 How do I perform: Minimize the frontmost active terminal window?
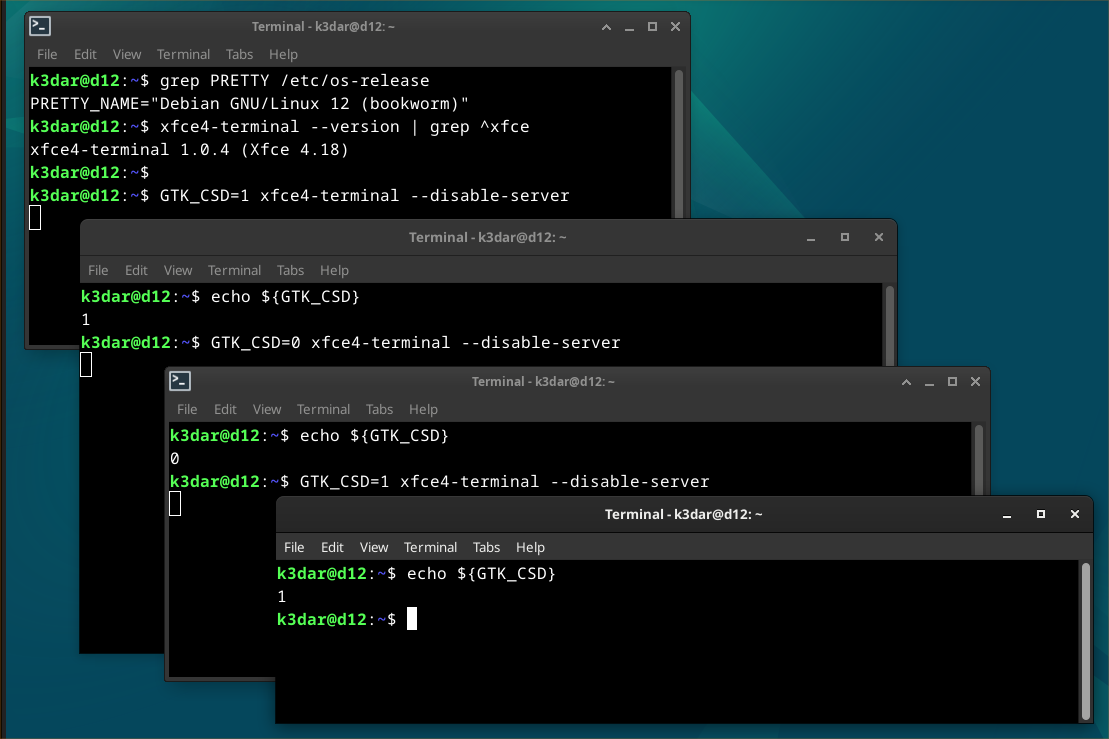click(x=1007, y=515)
